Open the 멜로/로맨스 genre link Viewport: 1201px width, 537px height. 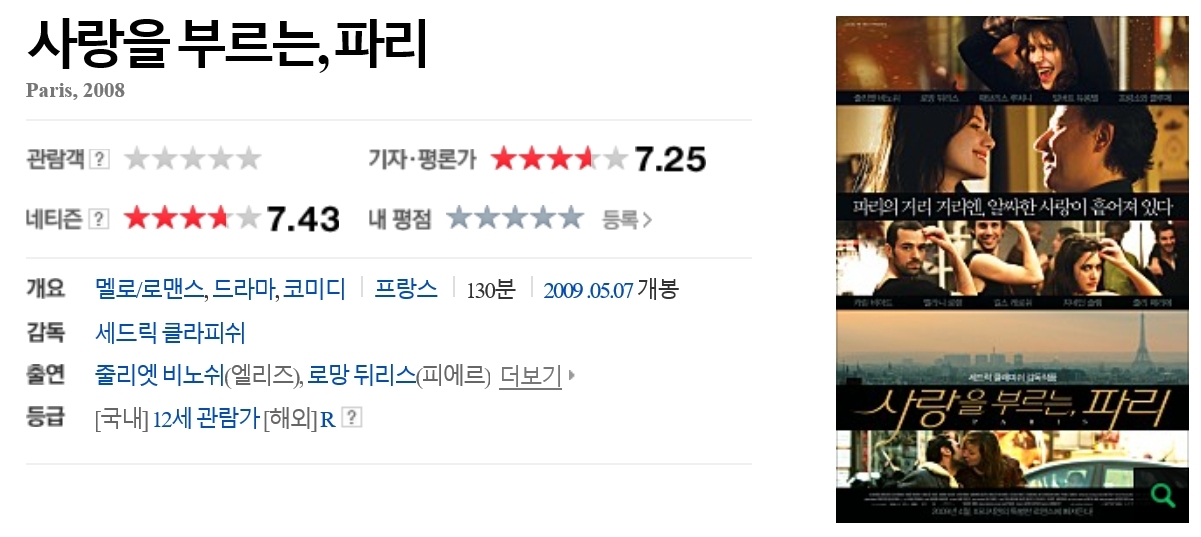[x=150, y=290]
